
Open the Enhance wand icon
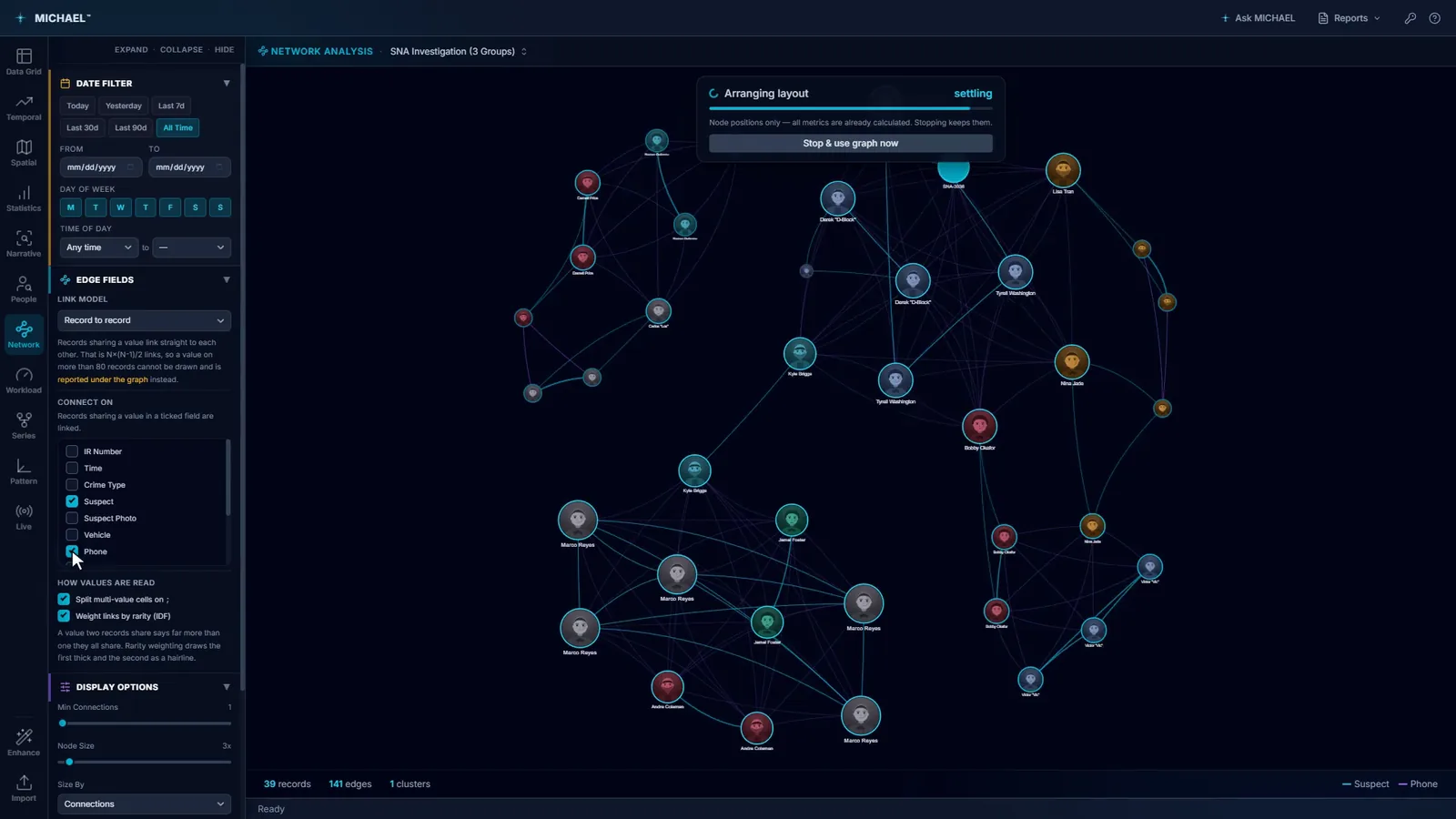coord(24,737)
